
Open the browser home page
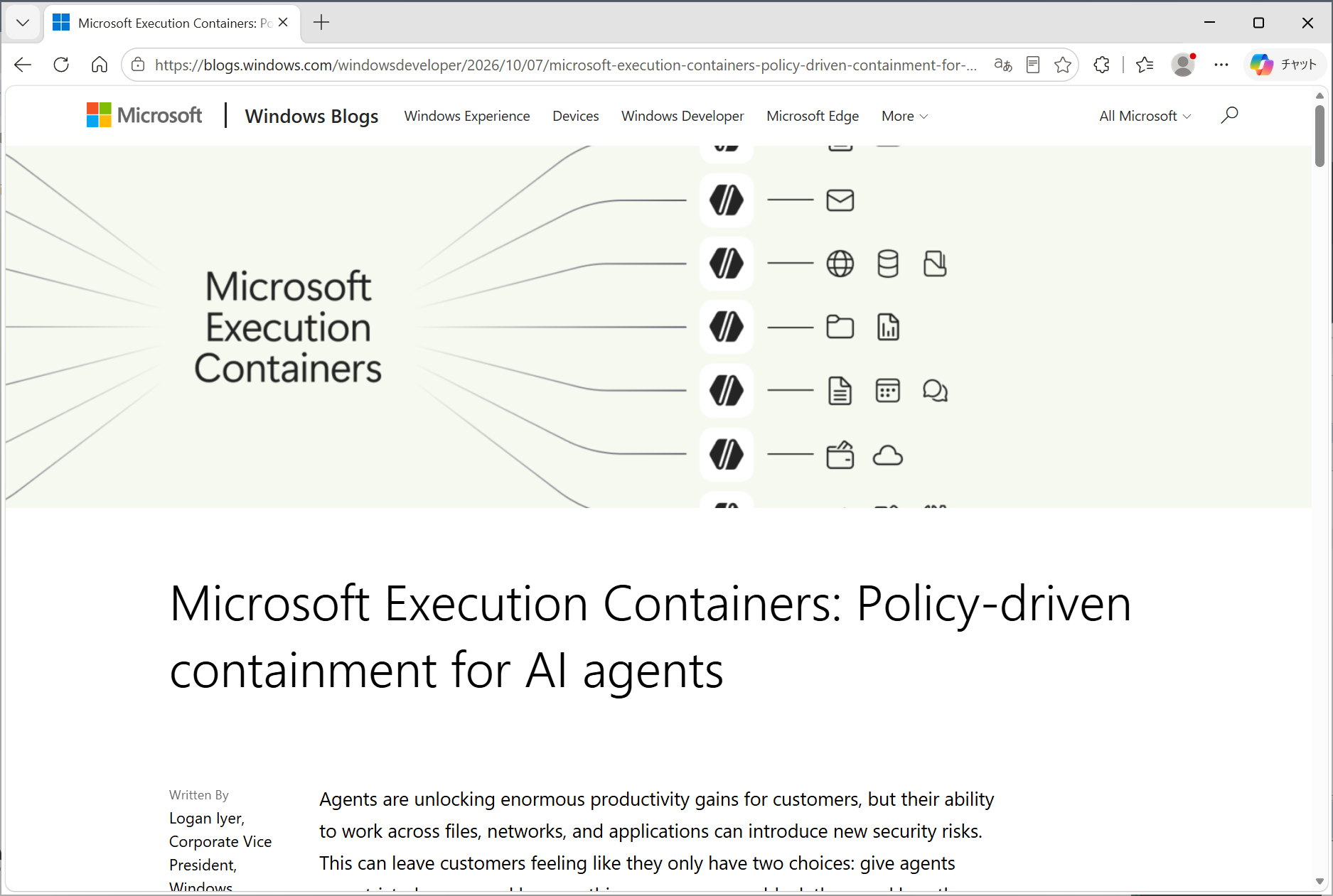(x=100, y=65)
